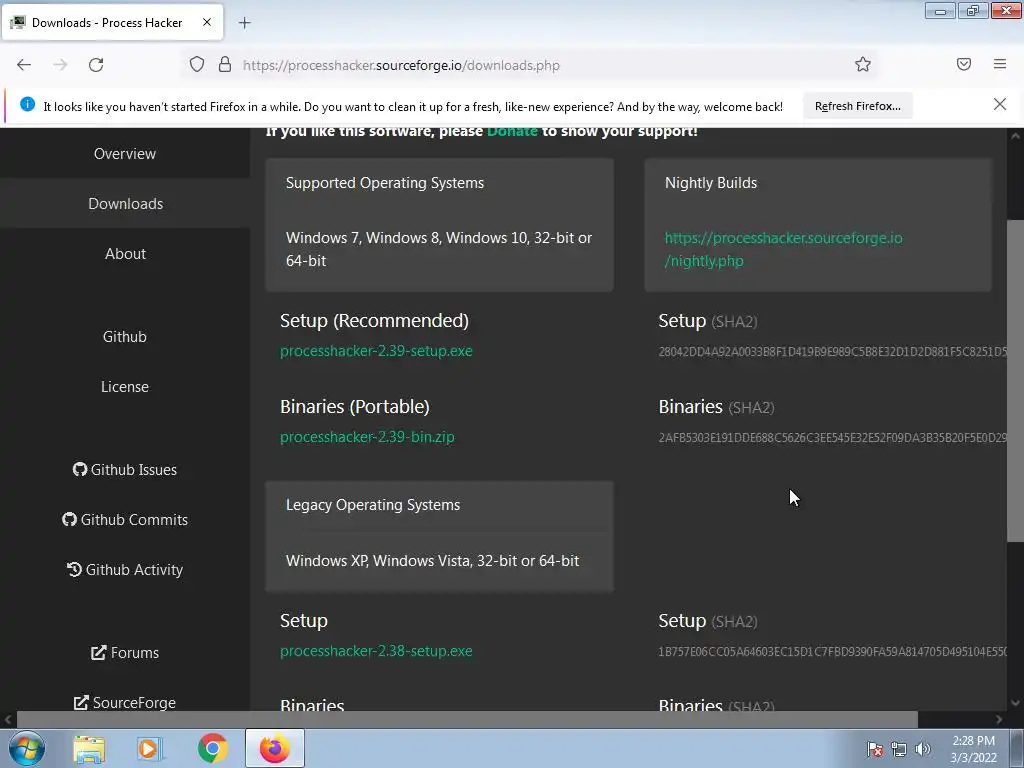Open the Github sidebar link

[x=125, y=336]
